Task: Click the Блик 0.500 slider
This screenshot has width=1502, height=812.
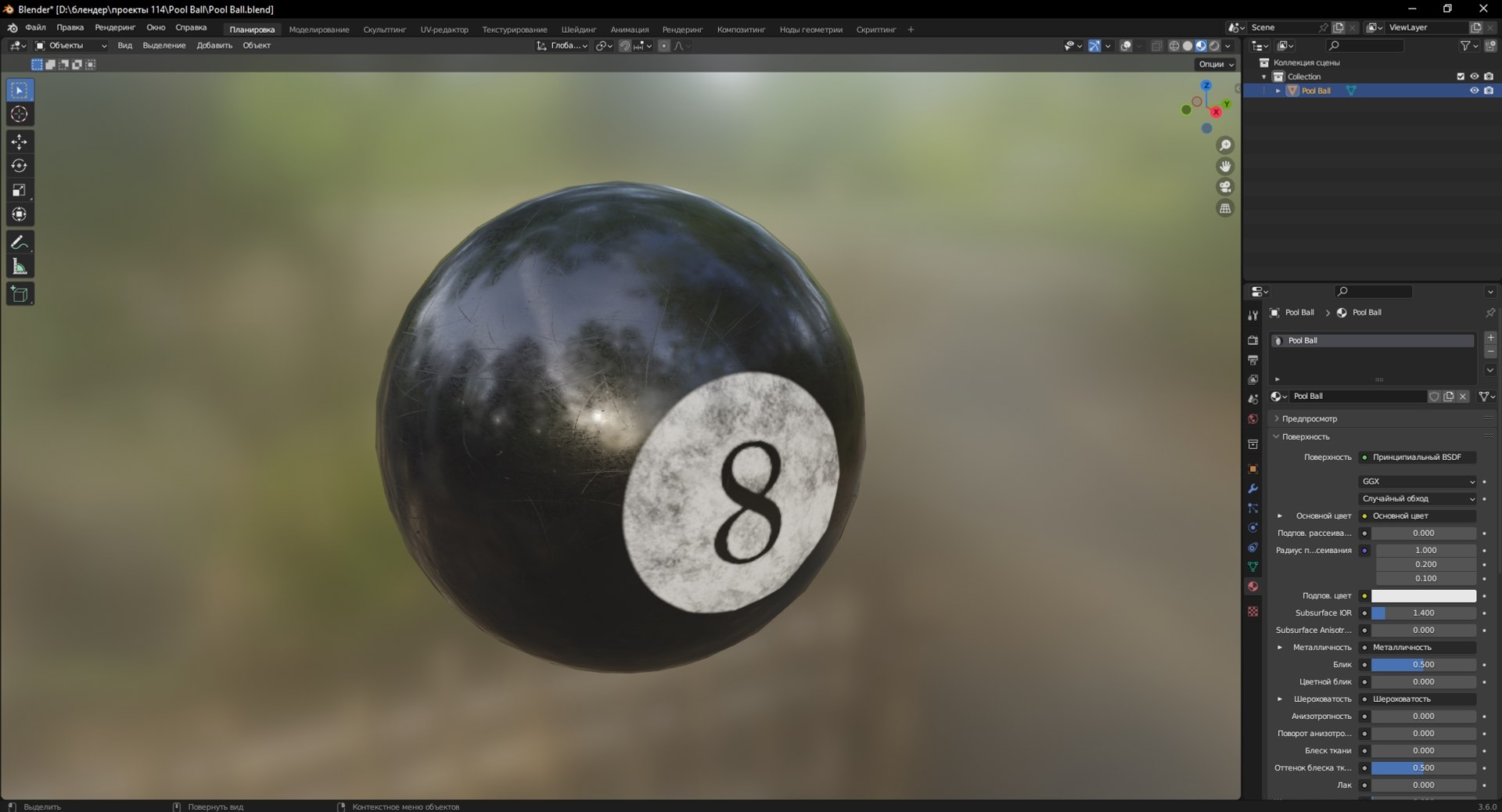Action: 1424,665
